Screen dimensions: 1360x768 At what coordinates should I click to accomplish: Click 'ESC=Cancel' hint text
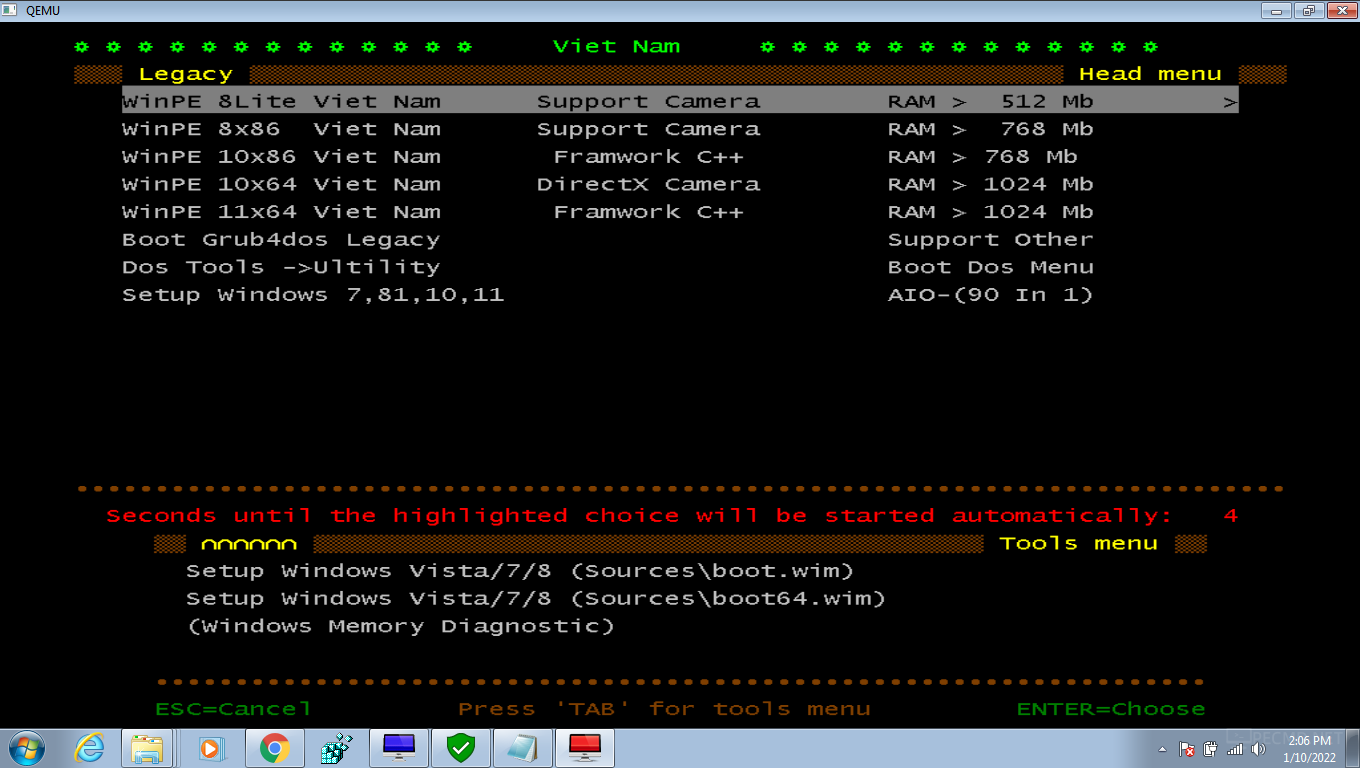click(x=233, y=709)
